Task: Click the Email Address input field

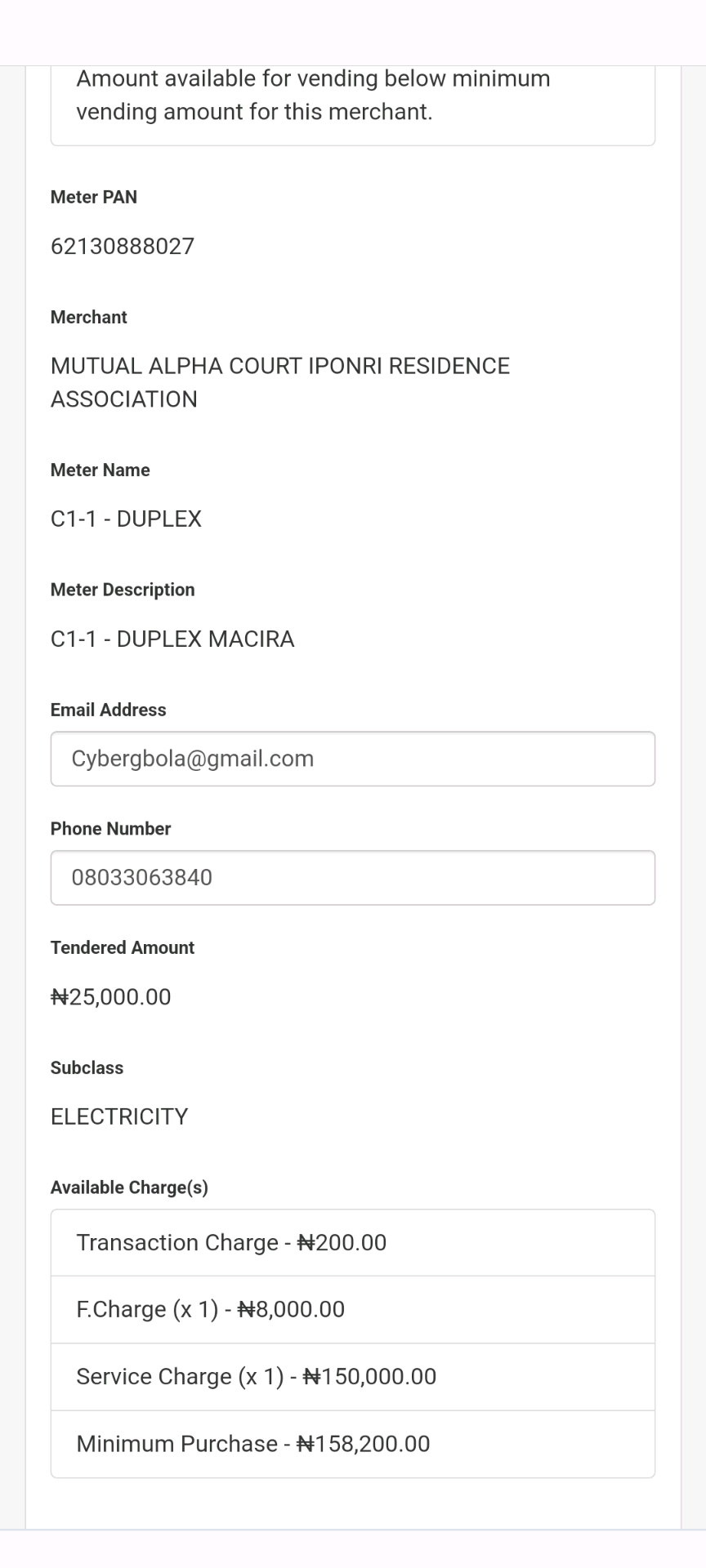Action: (x=352, y=759)
